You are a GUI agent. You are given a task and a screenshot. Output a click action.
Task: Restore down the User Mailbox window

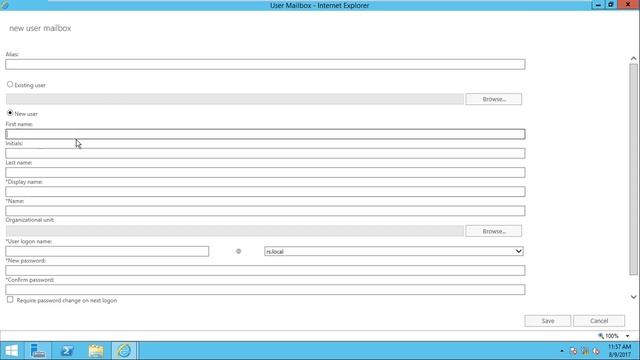pyautogui.click(x=611, y=4)
